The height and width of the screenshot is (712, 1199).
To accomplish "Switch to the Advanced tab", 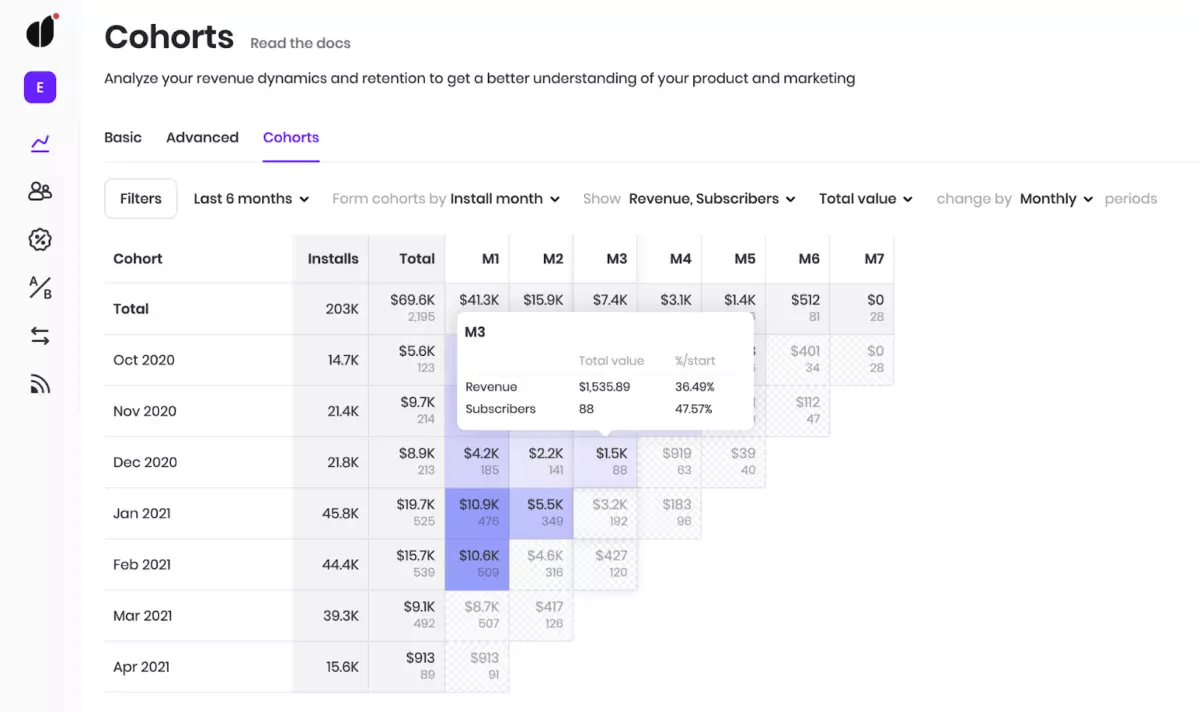I will [x=202, y=138].
